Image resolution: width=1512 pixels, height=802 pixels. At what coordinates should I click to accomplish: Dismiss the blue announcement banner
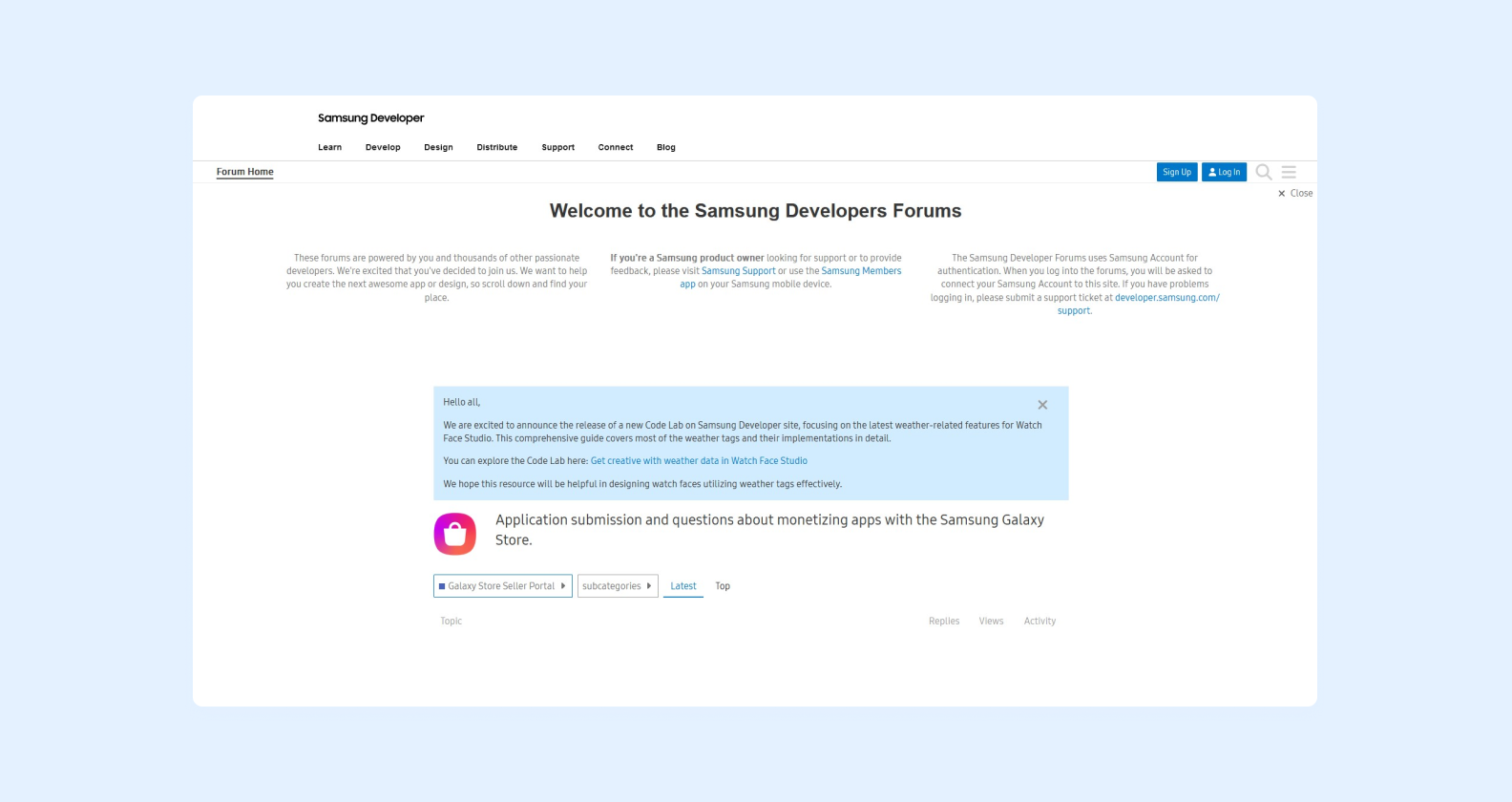(x=1042, y=405)
